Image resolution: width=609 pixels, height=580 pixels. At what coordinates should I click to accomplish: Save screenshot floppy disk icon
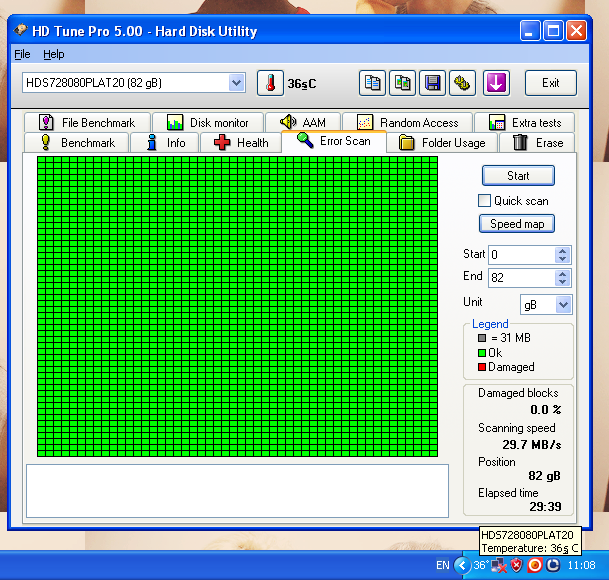(x=432, y=83)
